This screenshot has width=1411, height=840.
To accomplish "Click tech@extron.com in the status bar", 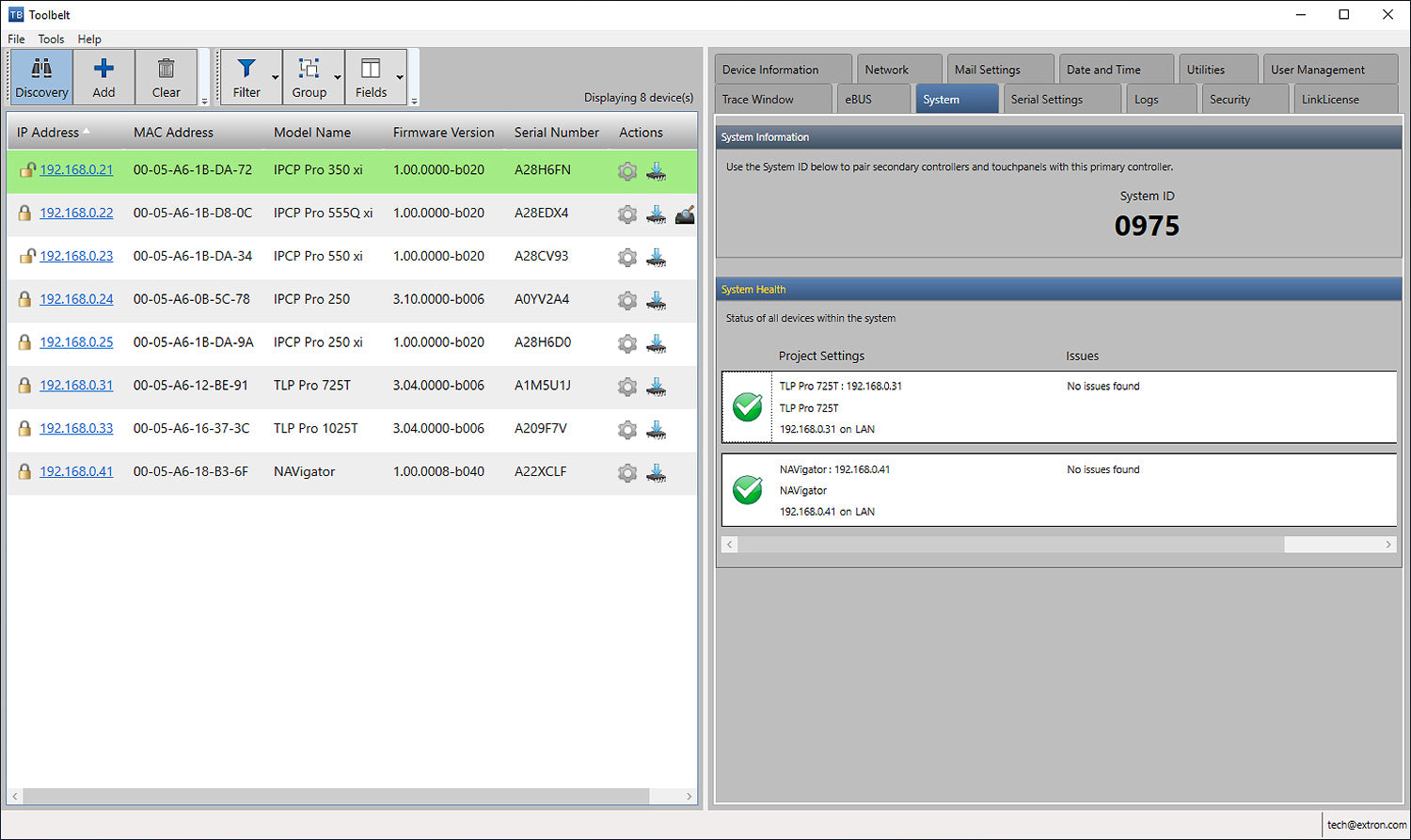I will 1367,825.
